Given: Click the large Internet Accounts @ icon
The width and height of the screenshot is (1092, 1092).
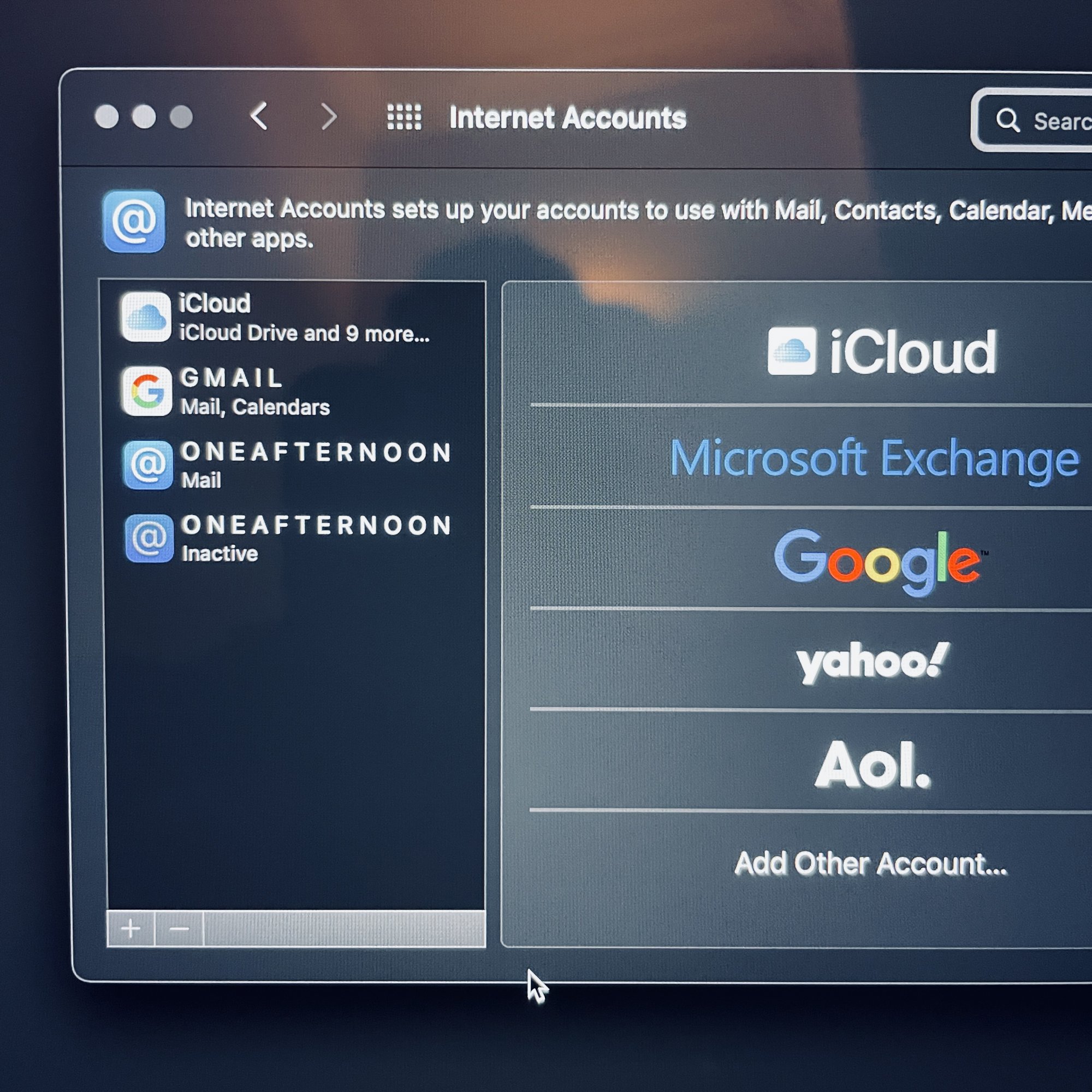Looking at the screenshot, I should click(x=134, y=221).
